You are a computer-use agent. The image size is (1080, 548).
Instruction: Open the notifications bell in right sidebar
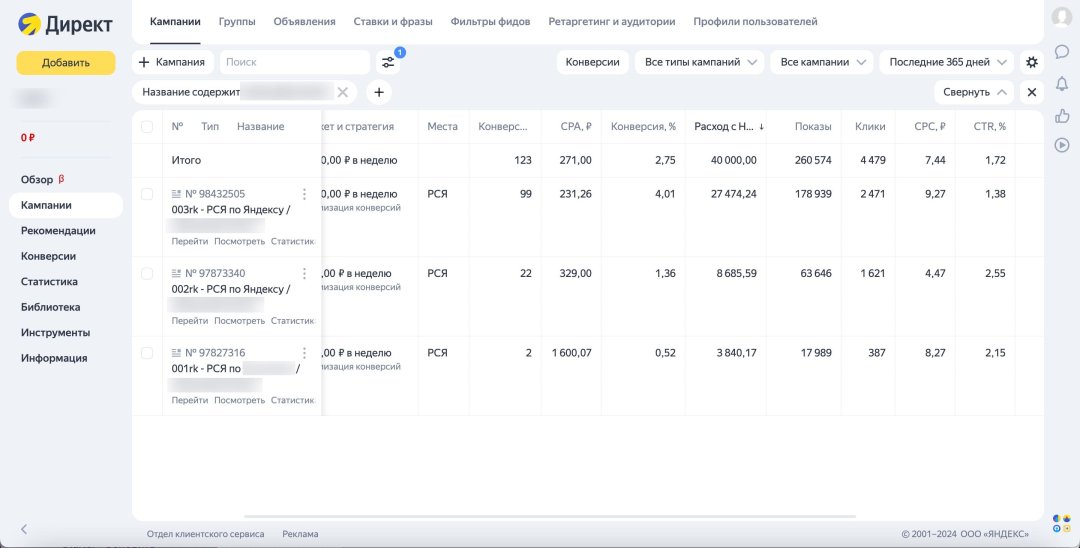(1062, 83)
